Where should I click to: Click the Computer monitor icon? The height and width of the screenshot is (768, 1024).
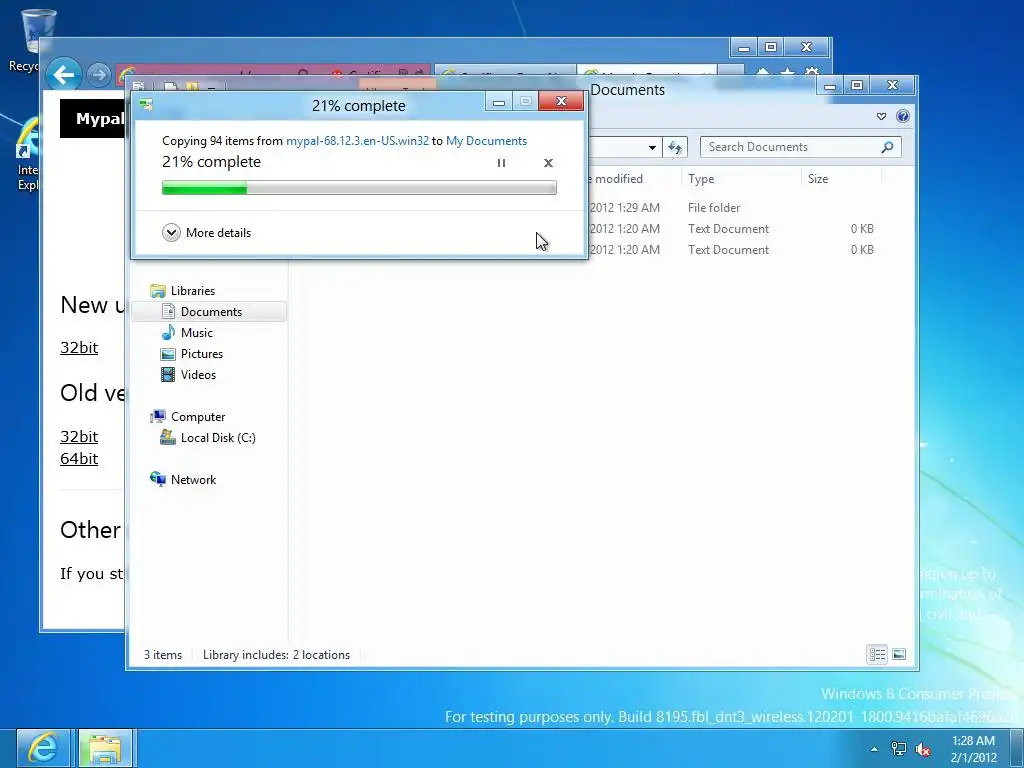pos(157,416)
